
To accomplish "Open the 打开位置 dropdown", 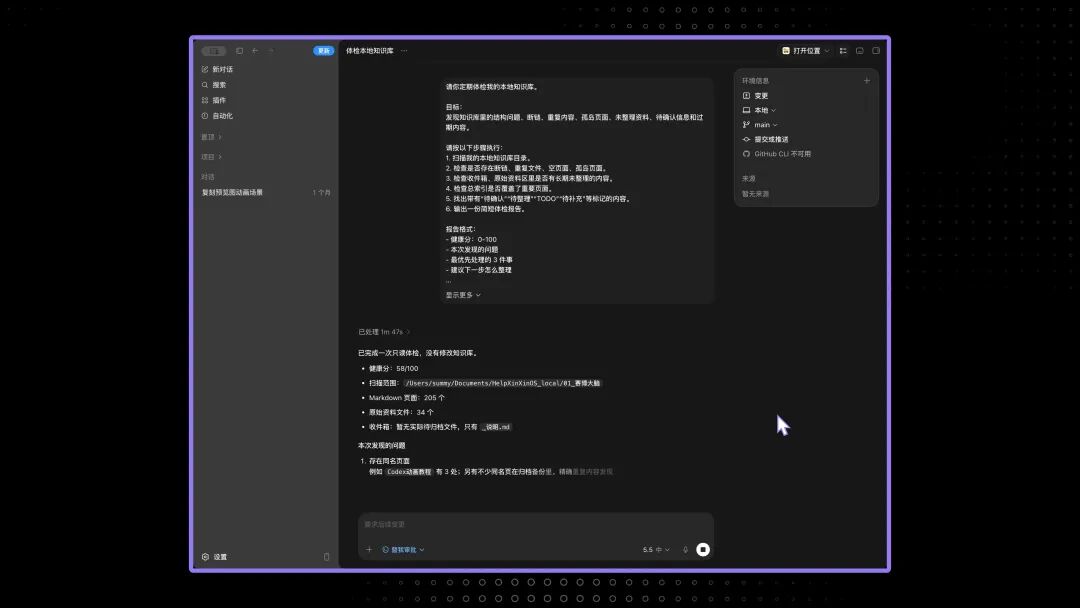I will (x=805, y=51).
